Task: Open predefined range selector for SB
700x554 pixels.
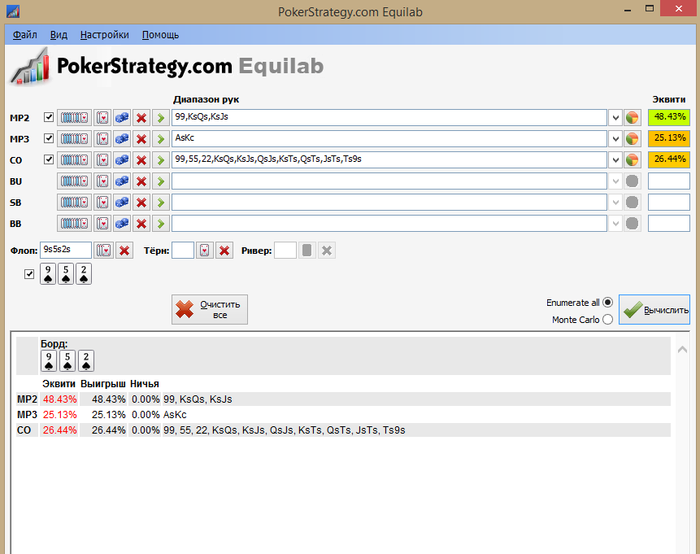Action: tap(75, 202)
